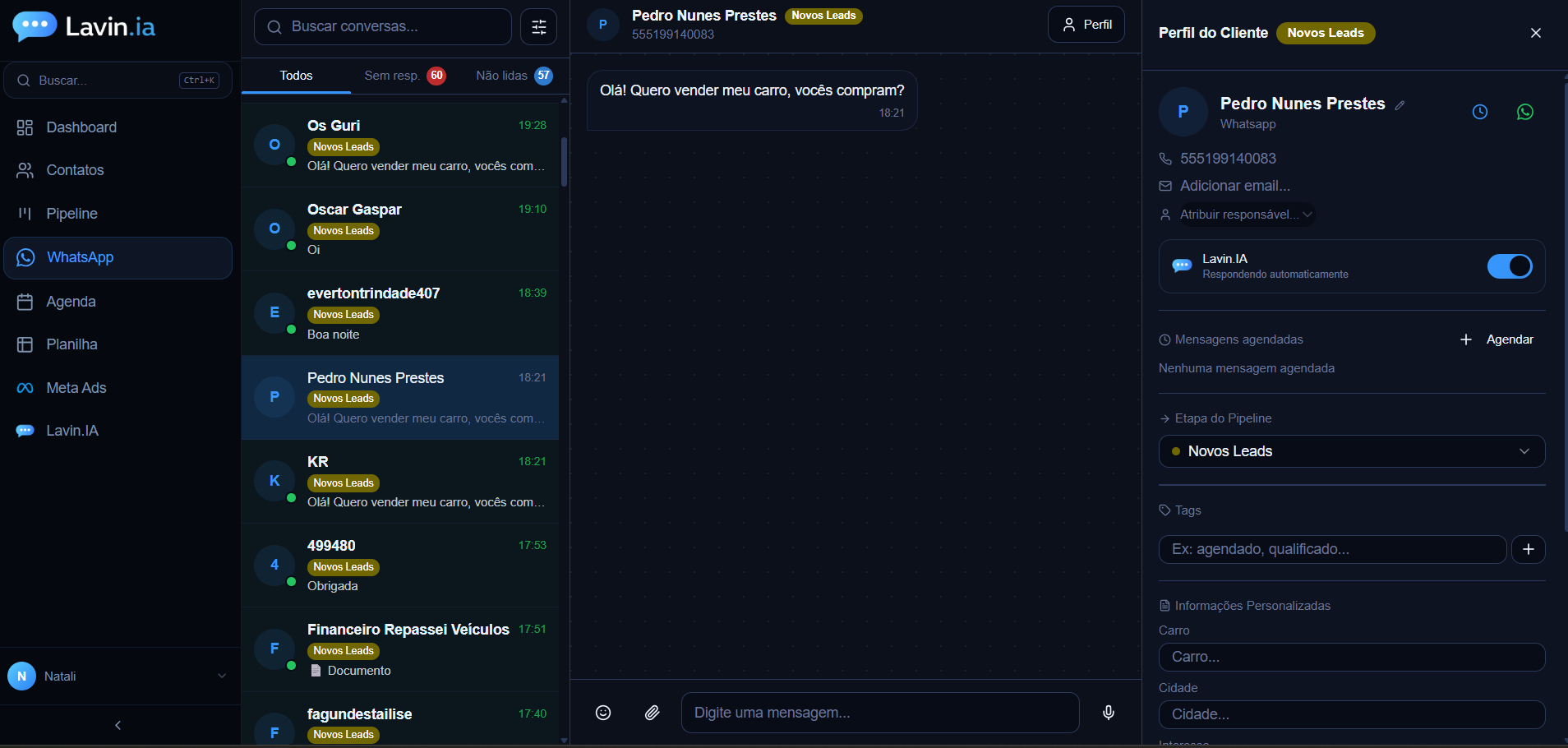Open the 499480 conversation
The width and height of the screenshot is (1568, 748).
(400, 566)
